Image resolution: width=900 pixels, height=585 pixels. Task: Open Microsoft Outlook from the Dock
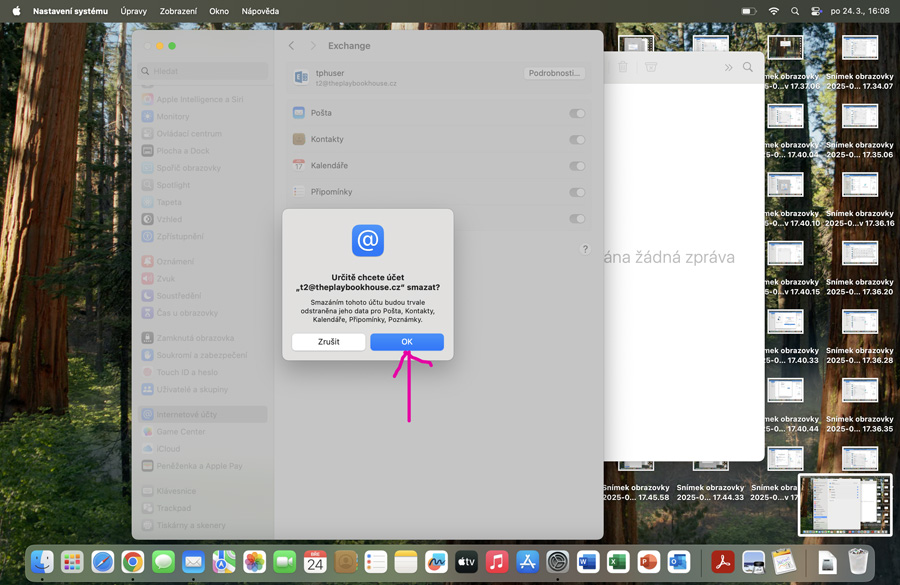679,563
